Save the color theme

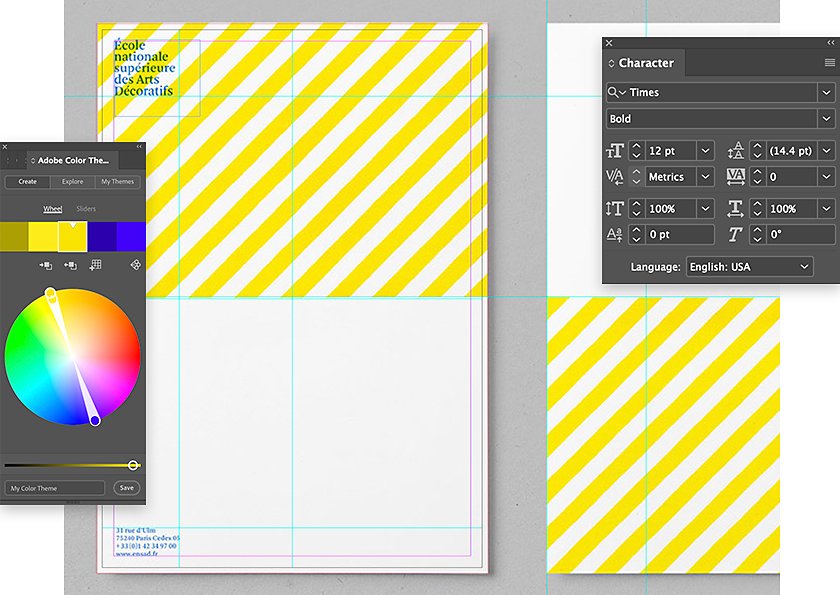[126, 488]
